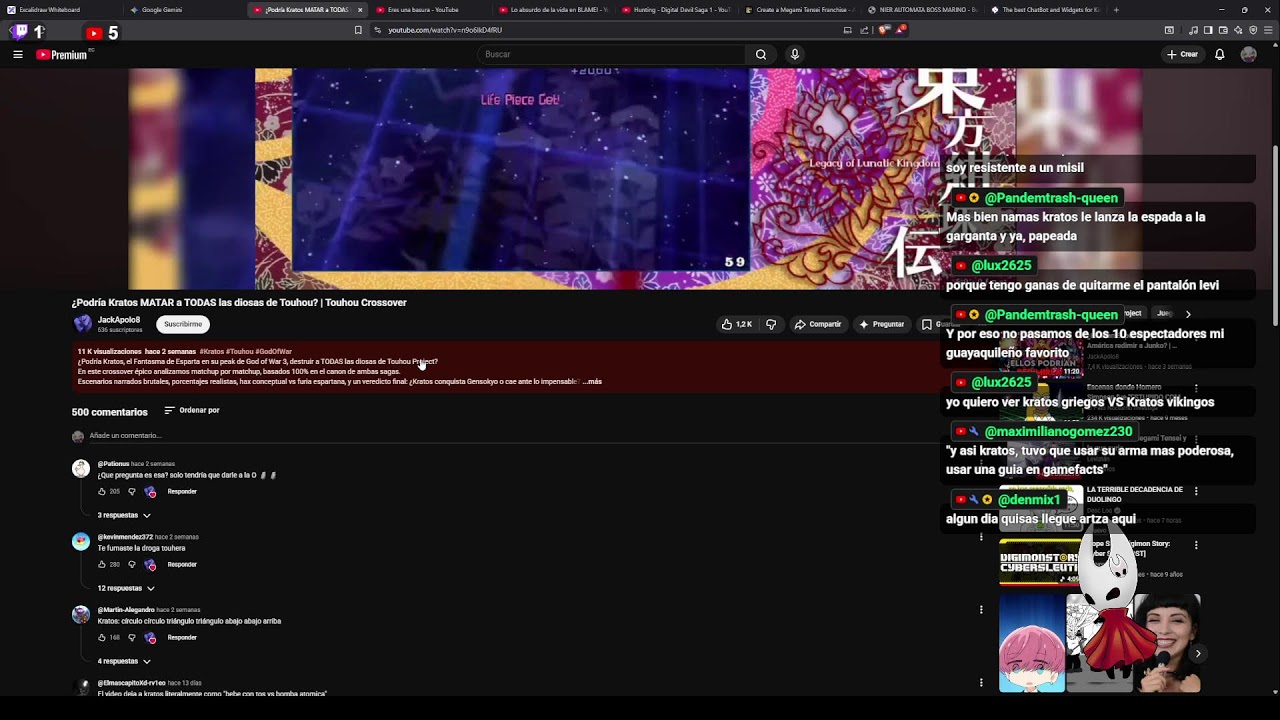Expand the 4 respuestas replies
1280x720 pixels.
pyautogui.click(x=124, y=661)
